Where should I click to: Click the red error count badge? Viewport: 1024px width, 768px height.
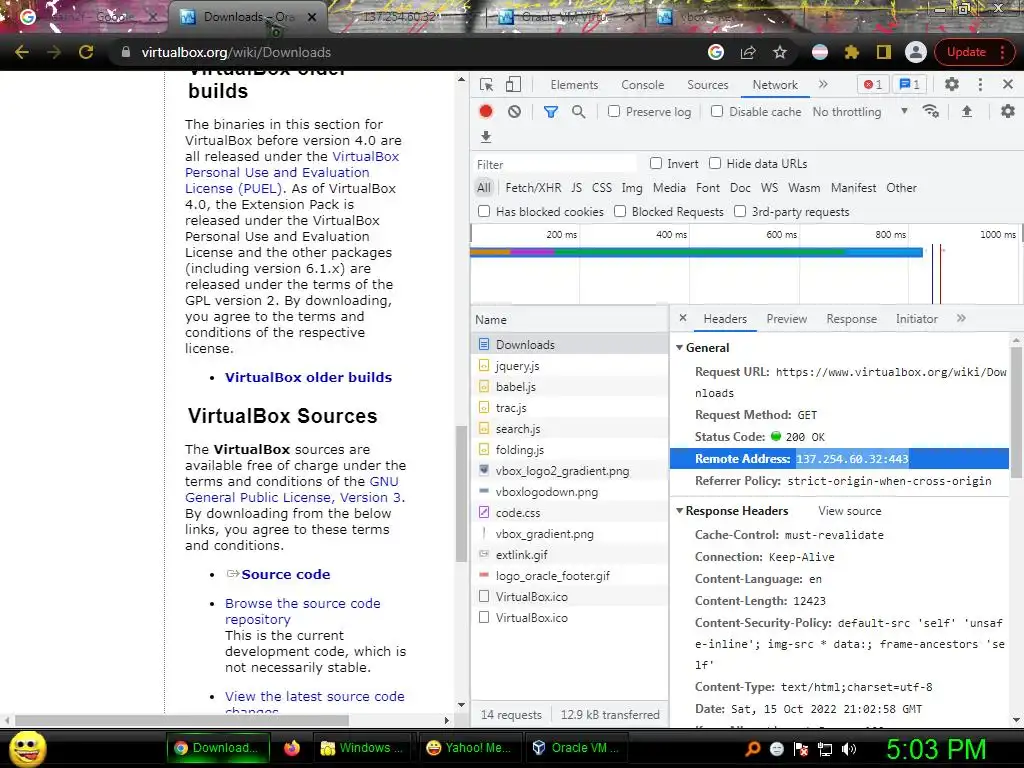(x=872, y=84)
